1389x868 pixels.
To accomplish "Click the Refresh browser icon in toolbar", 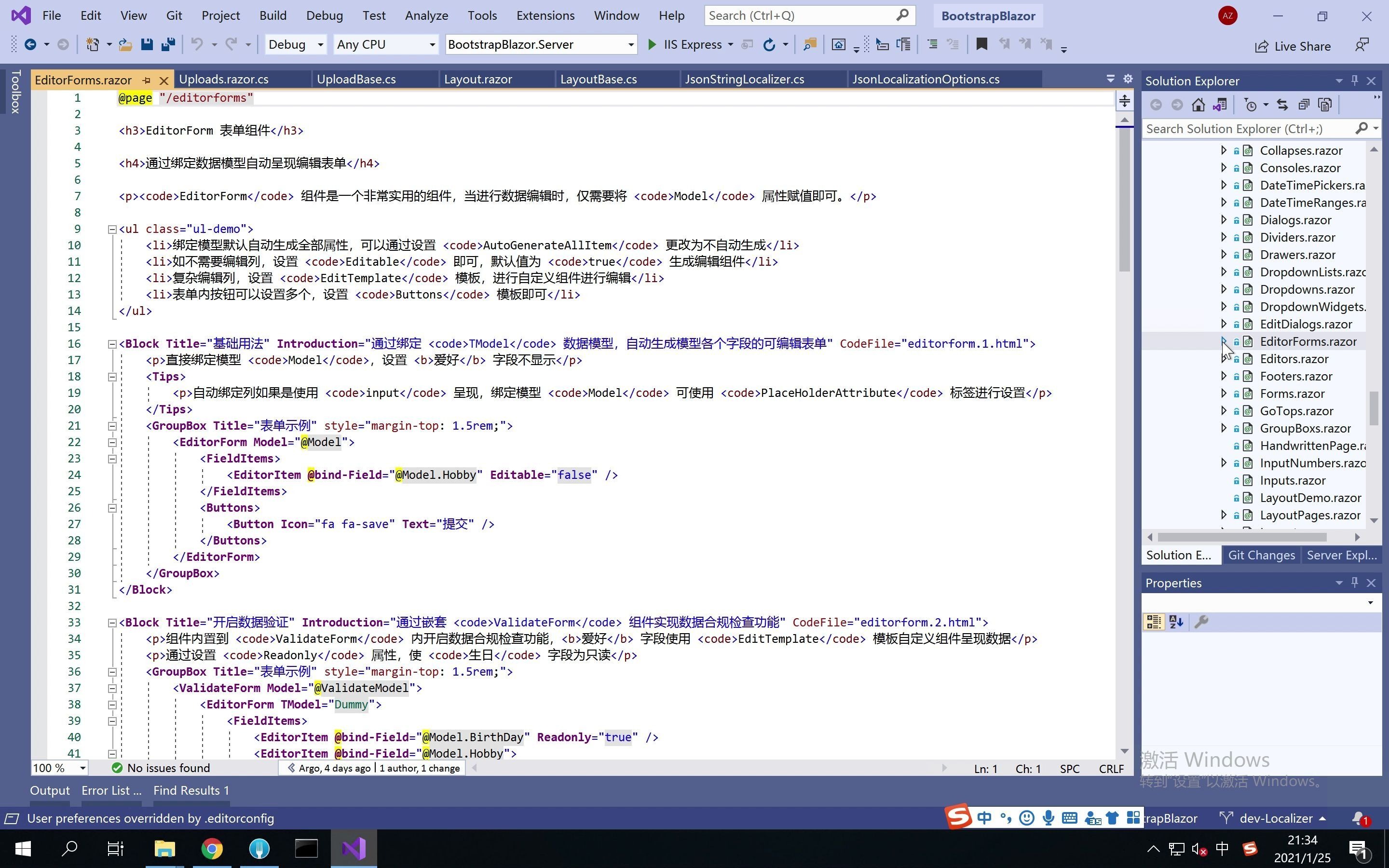I will point(769,44).
